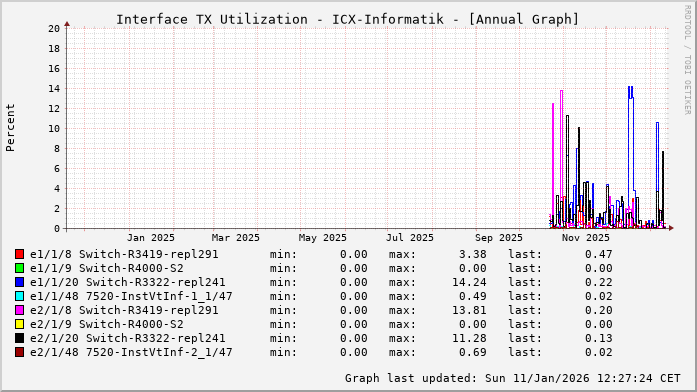697x392 pixels.
Task: Click the legend label e1/1/8 Switch-R3419-repl291
Action: [x=124, y=254]
